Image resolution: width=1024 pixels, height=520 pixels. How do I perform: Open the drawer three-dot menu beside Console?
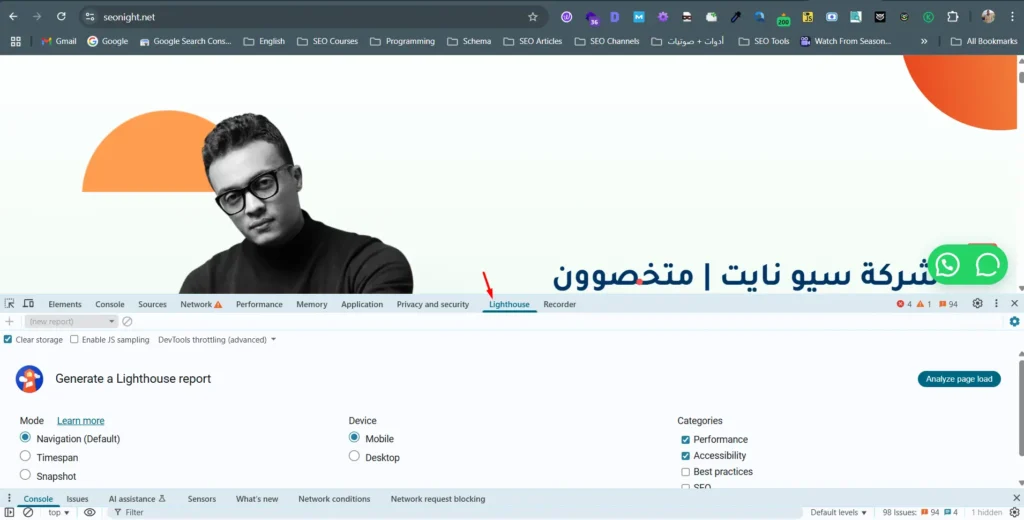[9, 498]
